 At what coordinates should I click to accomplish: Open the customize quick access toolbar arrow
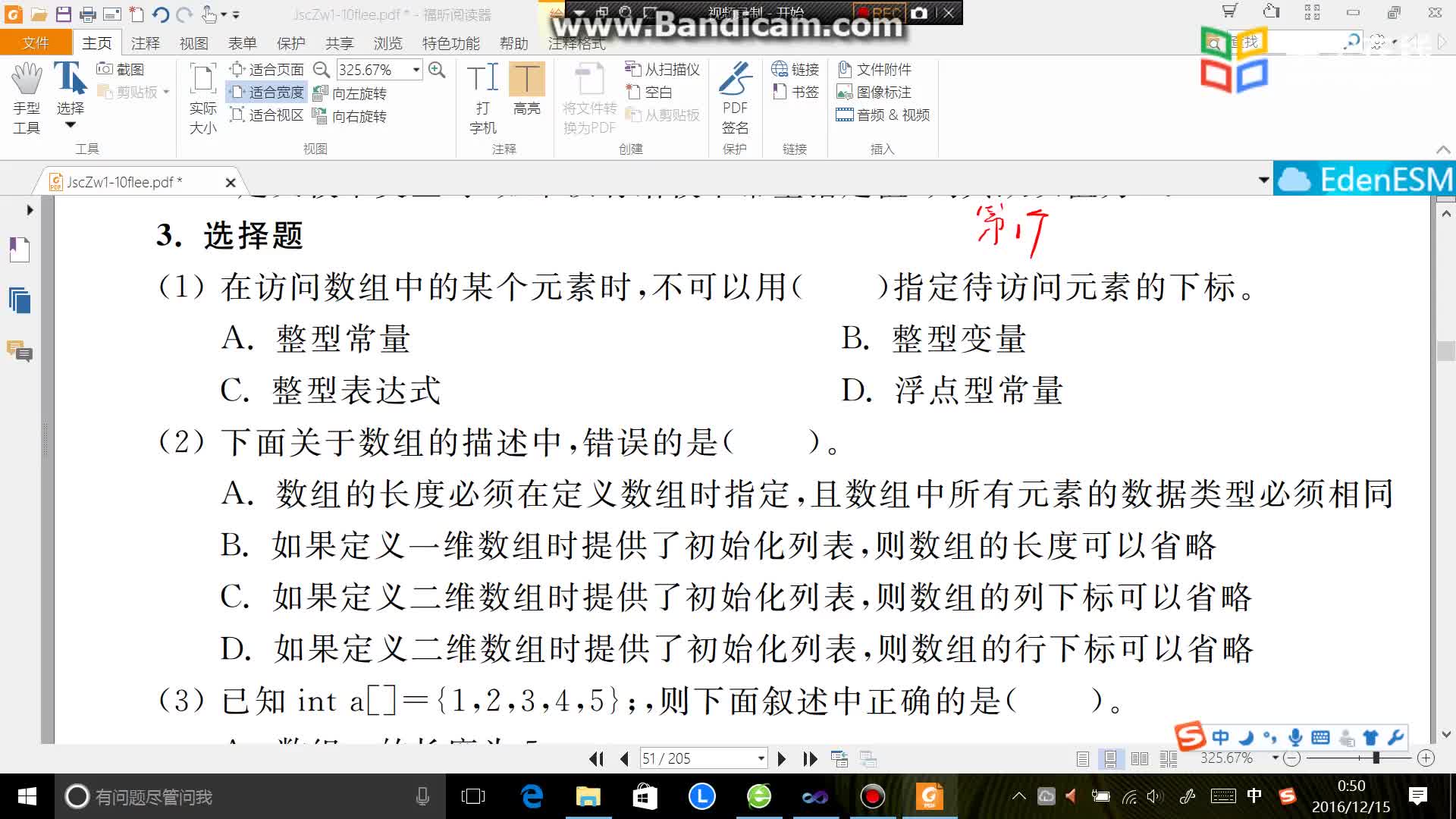(x=236, y=14)
